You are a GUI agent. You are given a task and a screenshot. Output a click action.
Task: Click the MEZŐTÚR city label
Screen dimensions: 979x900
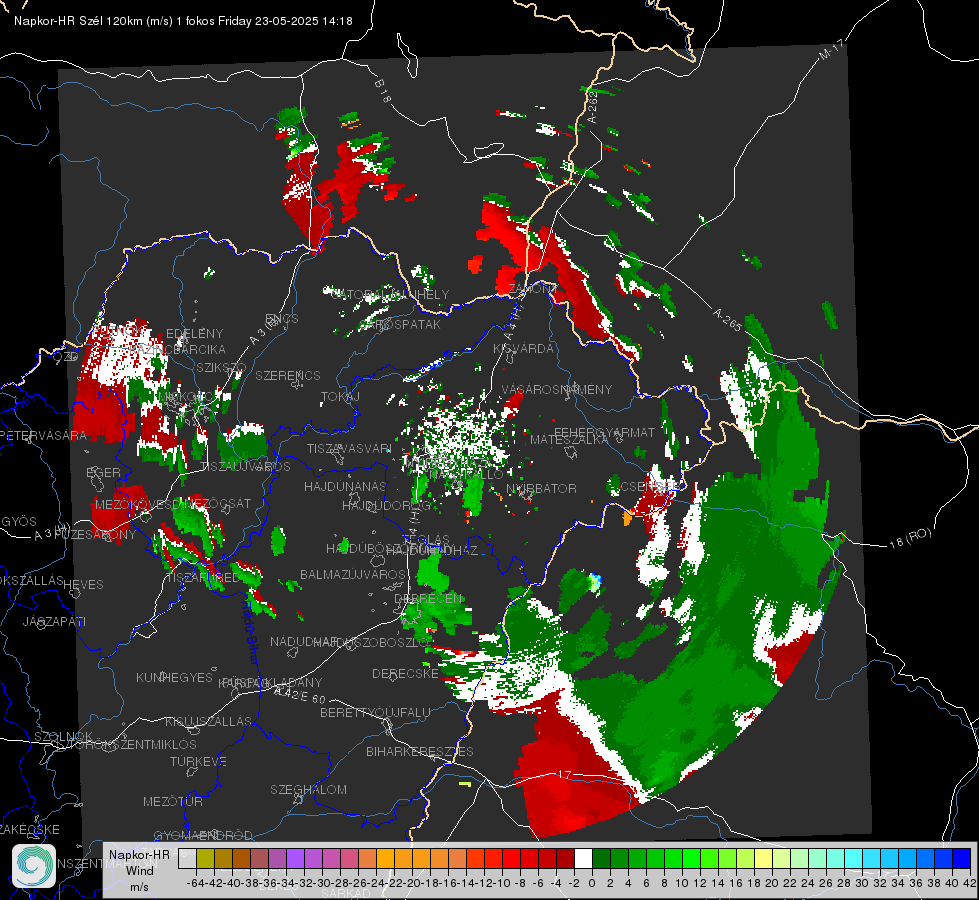[172, 801]
